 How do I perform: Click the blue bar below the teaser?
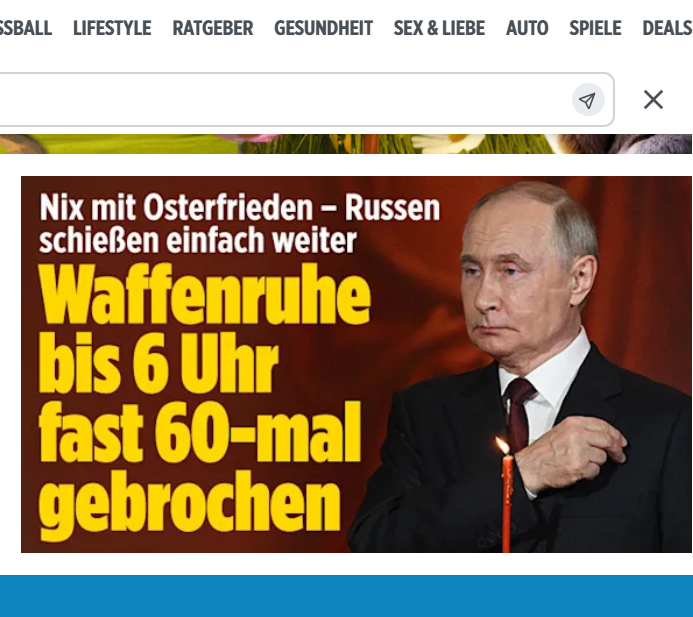pyautogui.click(x=346, y=596)
